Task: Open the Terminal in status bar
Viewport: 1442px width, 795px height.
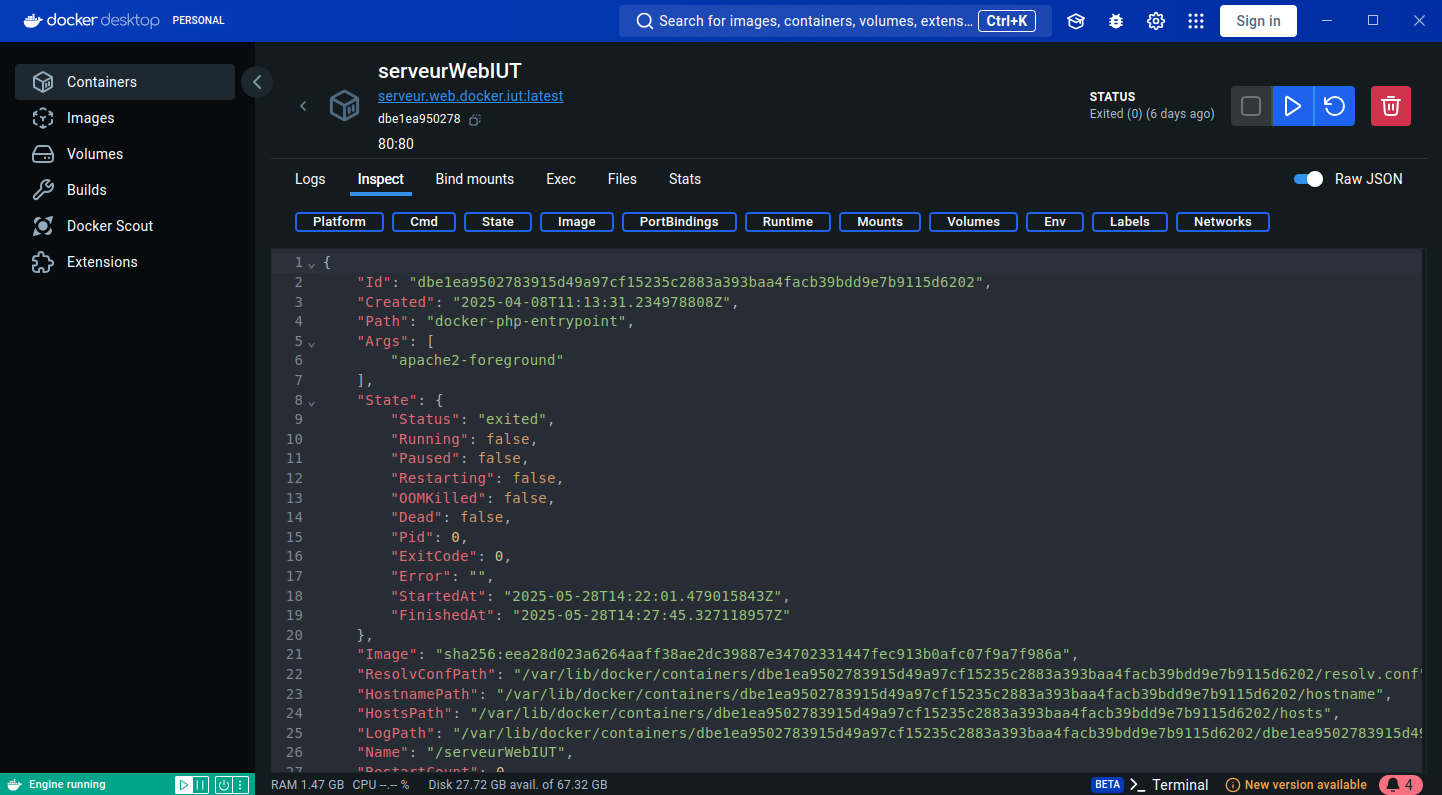Action: (x=1169, y=785)
